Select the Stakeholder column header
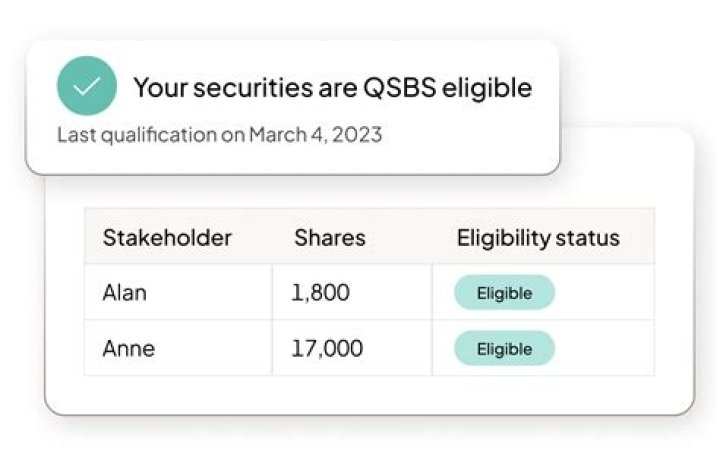 [x=167, y=238]
